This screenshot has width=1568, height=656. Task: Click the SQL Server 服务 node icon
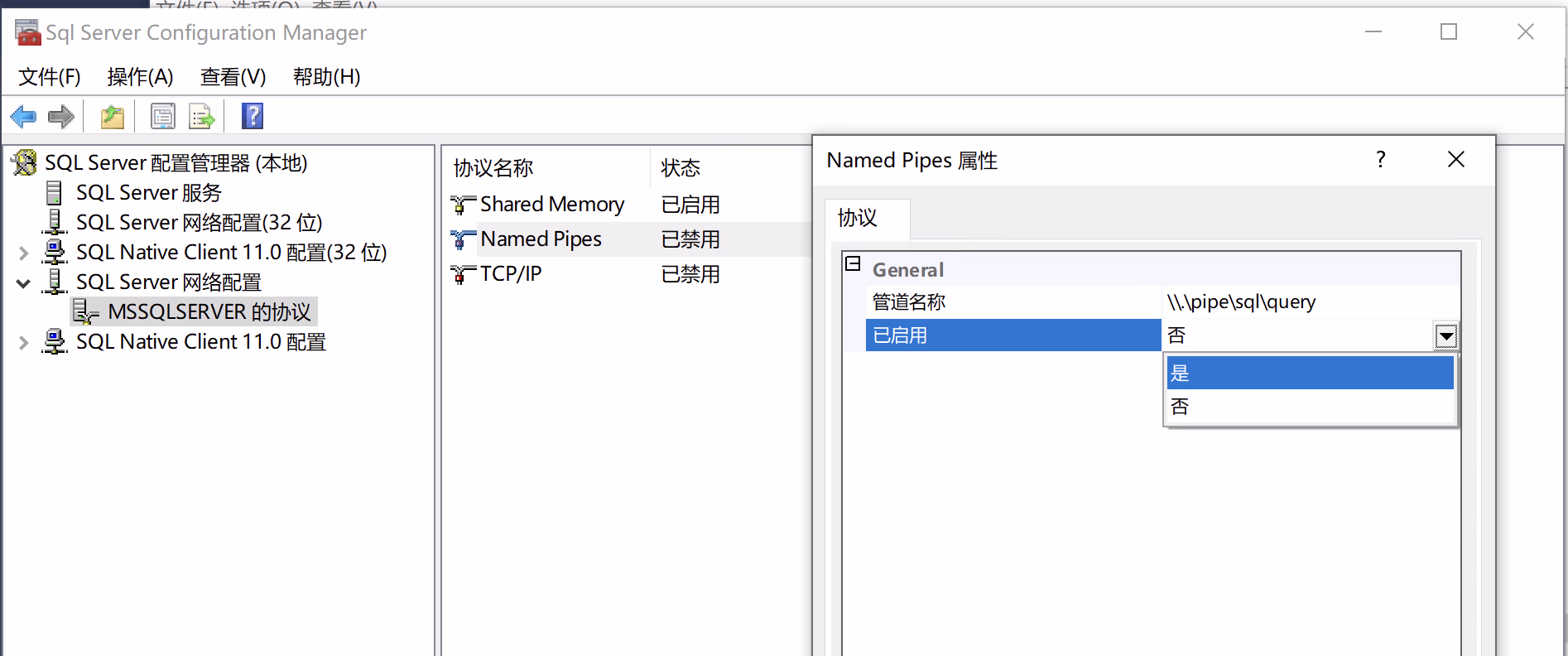(55, 193)
